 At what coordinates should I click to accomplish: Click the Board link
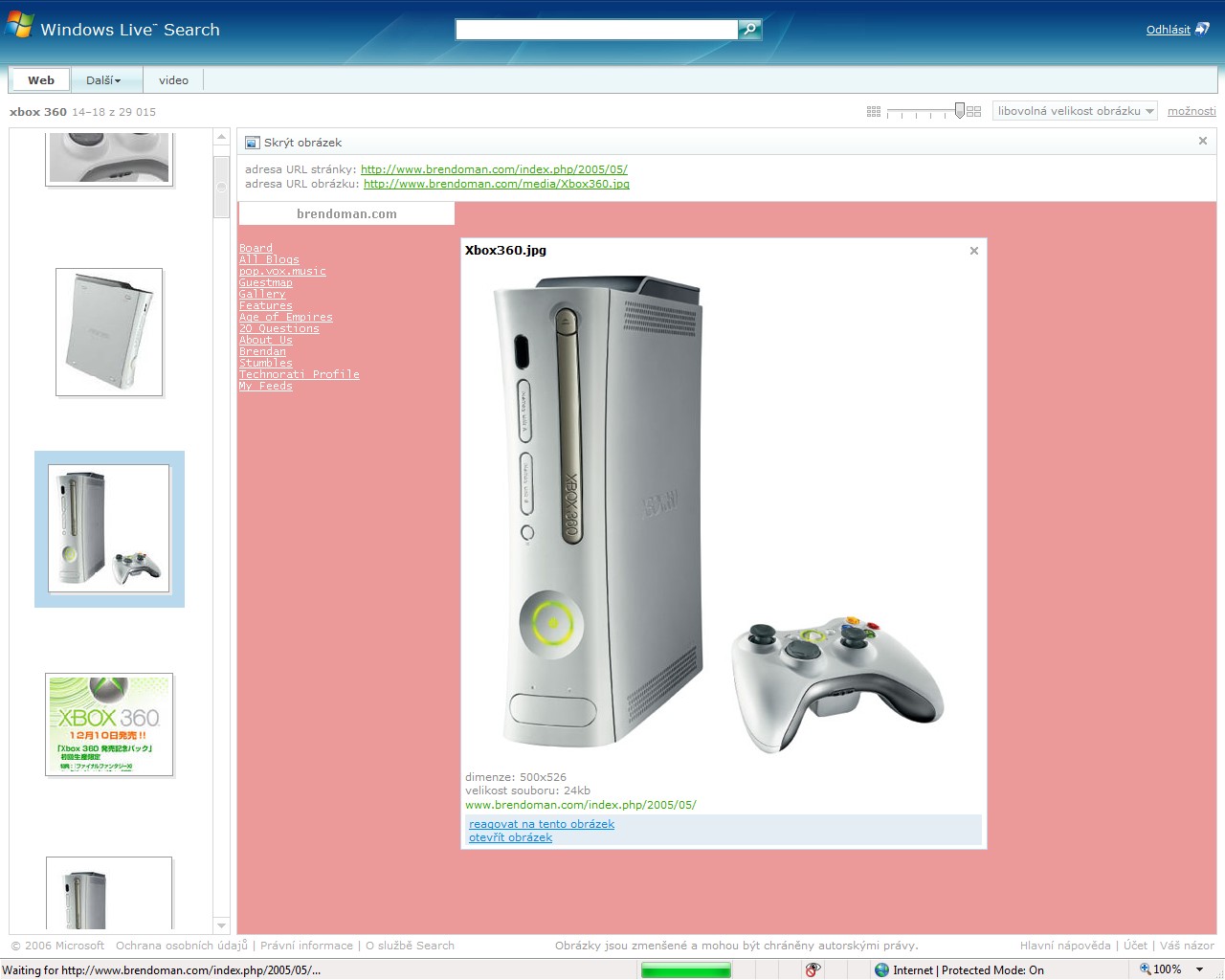[x=256, y=248]
